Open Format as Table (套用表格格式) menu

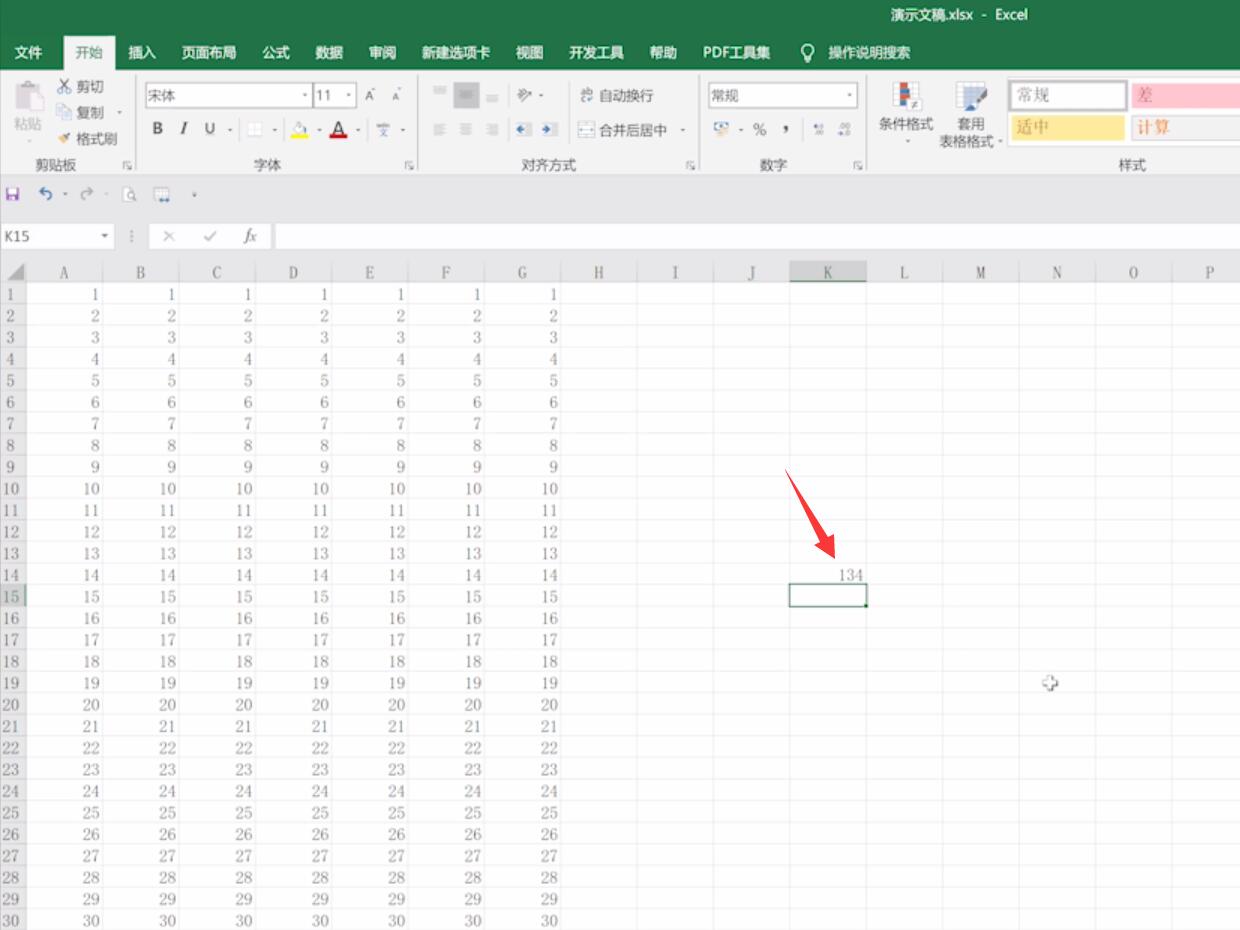tap(970, 114)
